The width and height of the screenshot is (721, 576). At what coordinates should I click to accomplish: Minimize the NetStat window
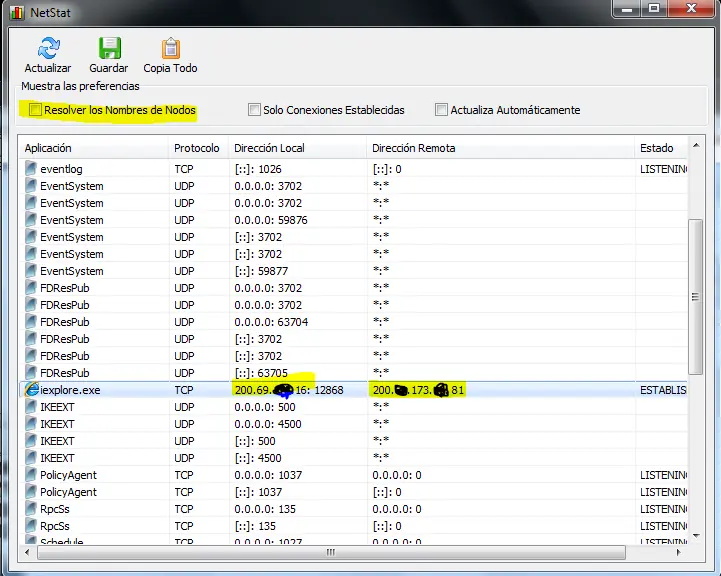pos(627,8)
